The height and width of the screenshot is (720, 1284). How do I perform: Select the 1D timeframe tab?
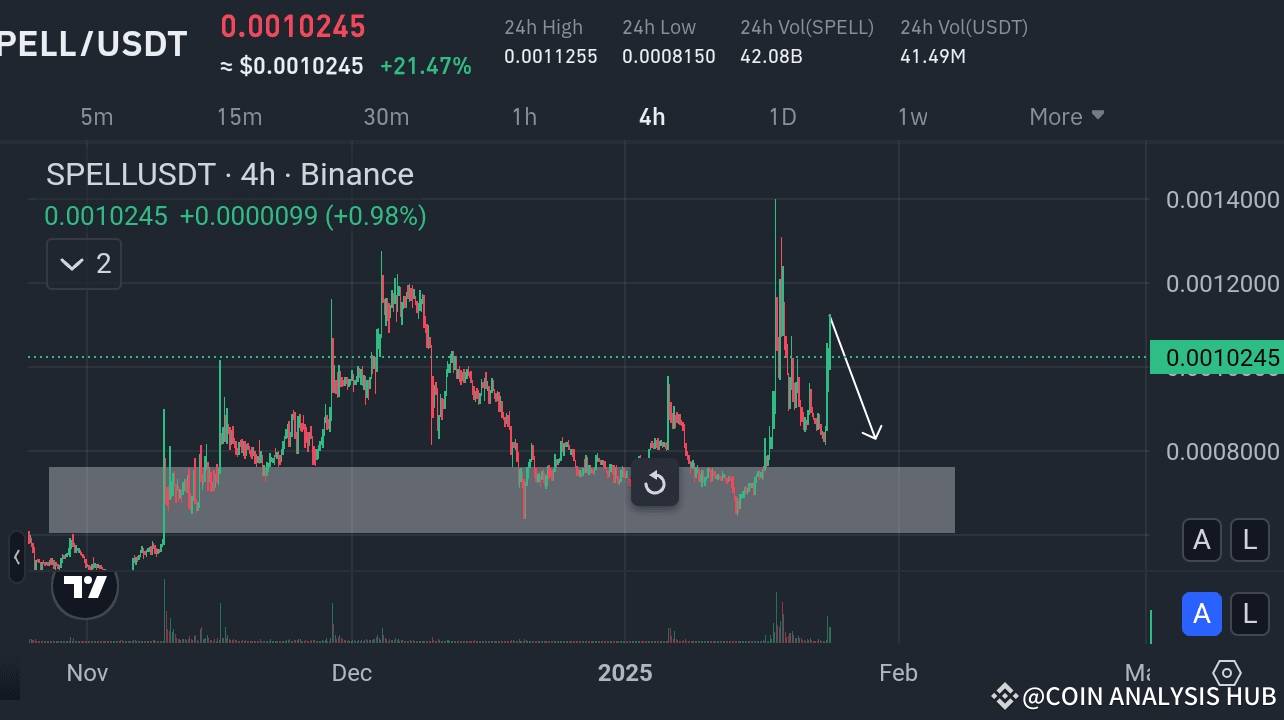click(782, 117)
